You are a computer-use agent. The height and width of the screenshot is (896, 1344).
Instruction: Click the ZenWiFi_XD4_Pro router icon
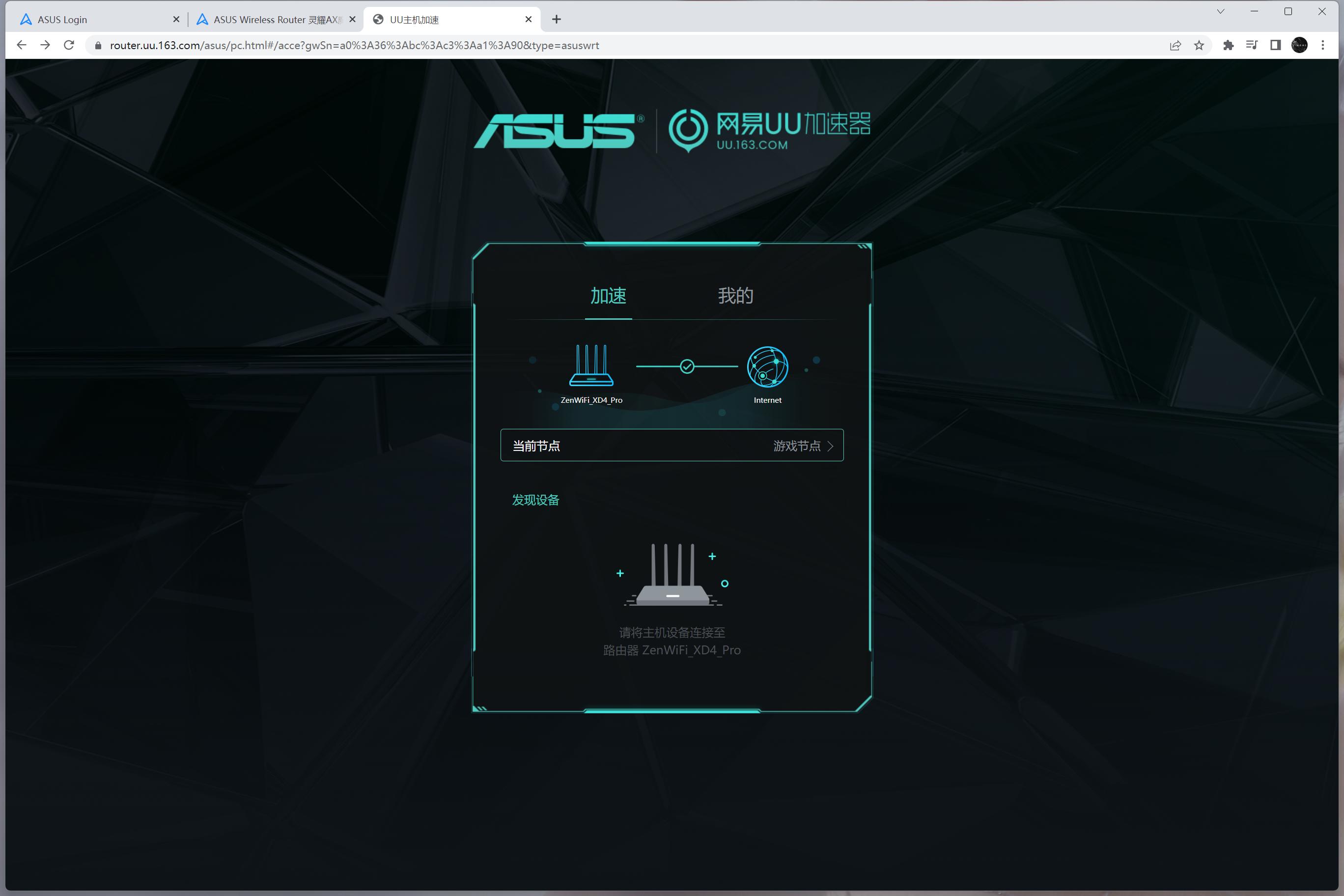coord(591,365)
